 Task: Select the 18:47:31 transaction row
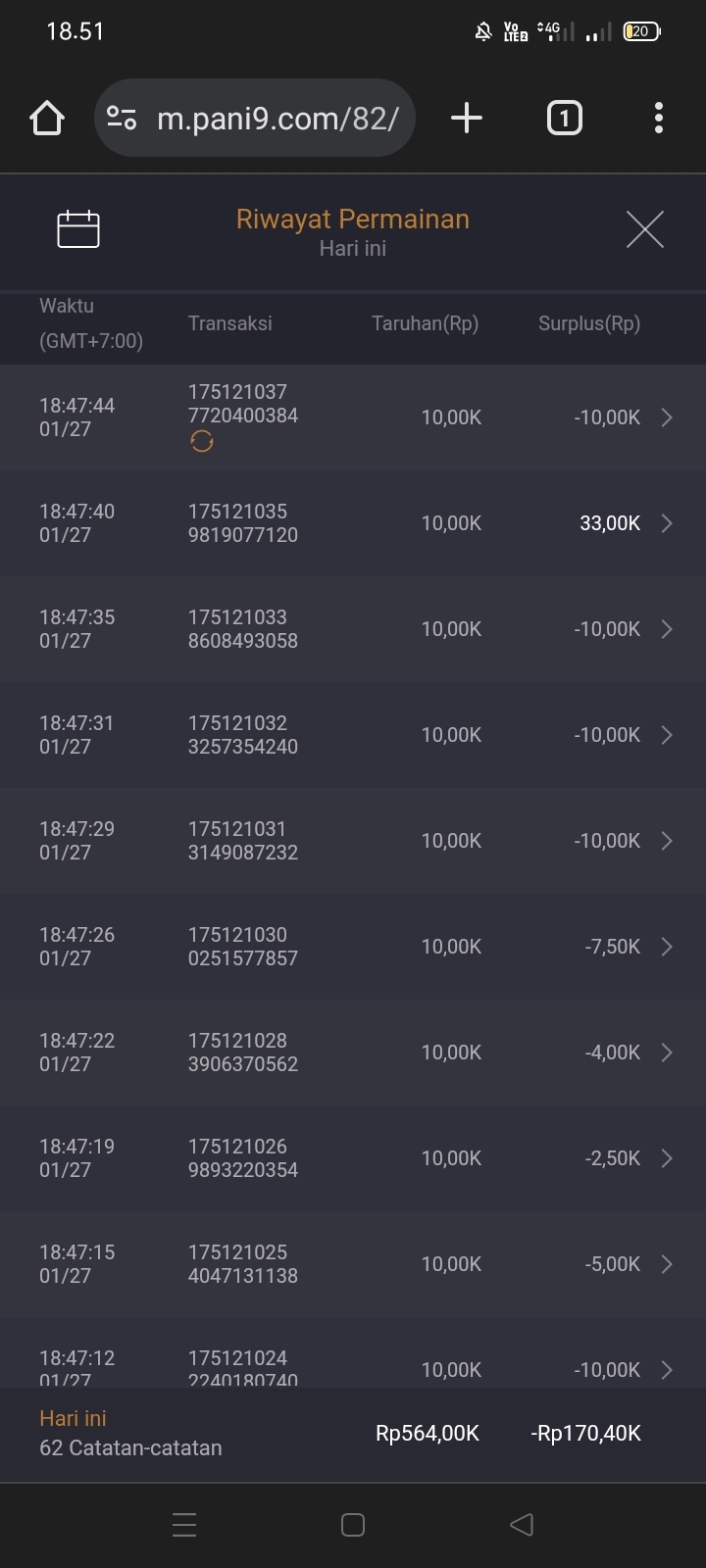coord(353,735)
